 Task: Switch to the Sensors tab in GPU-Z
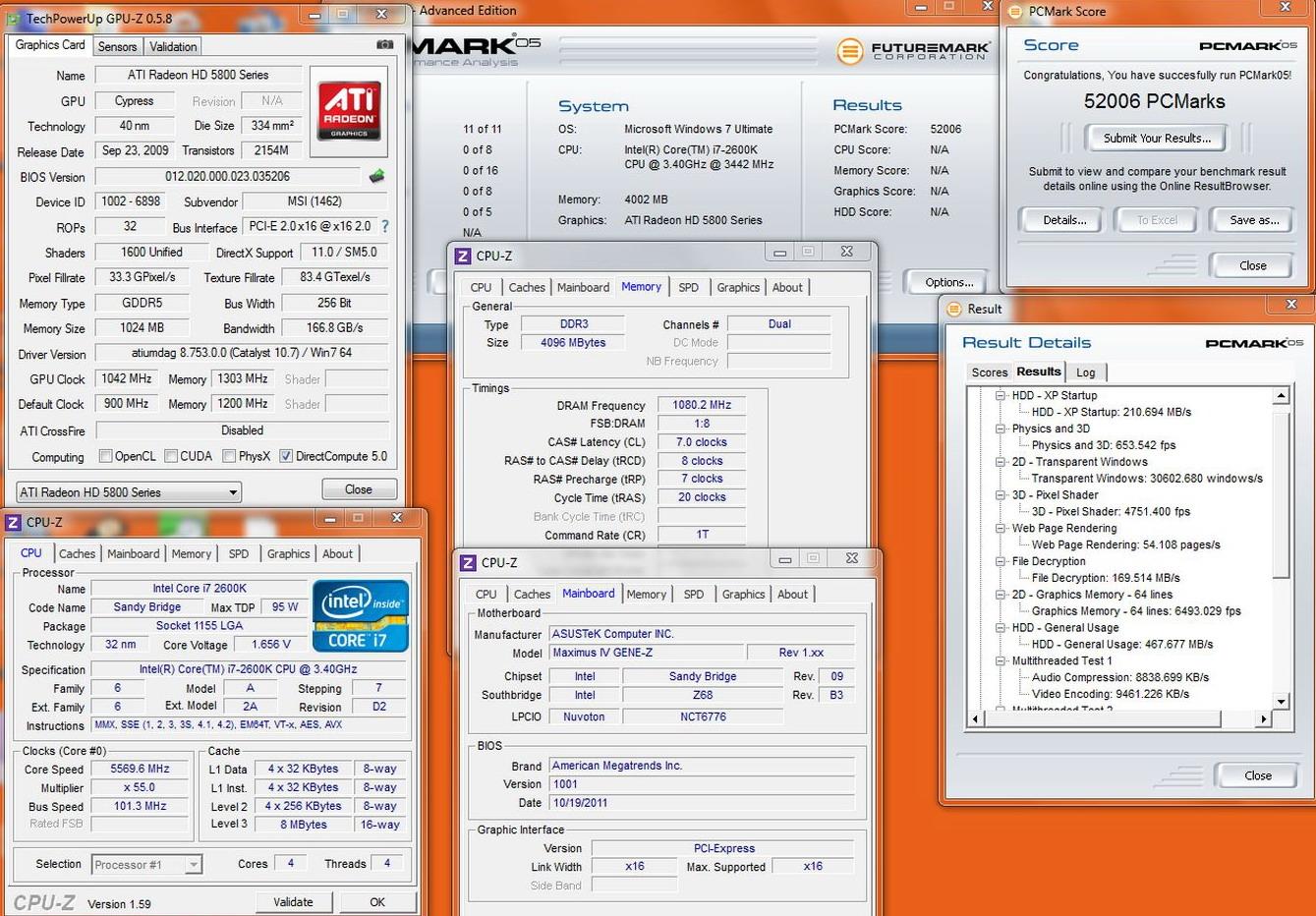[117, 46]
